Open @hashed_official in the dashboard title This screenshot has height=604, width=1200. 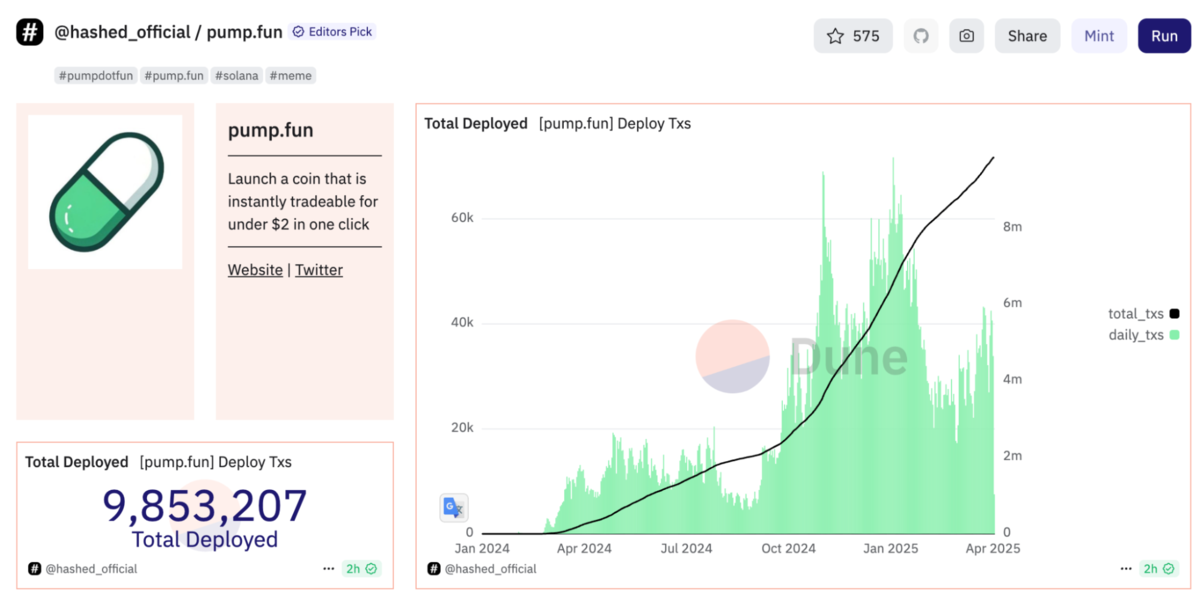(122, 32)
